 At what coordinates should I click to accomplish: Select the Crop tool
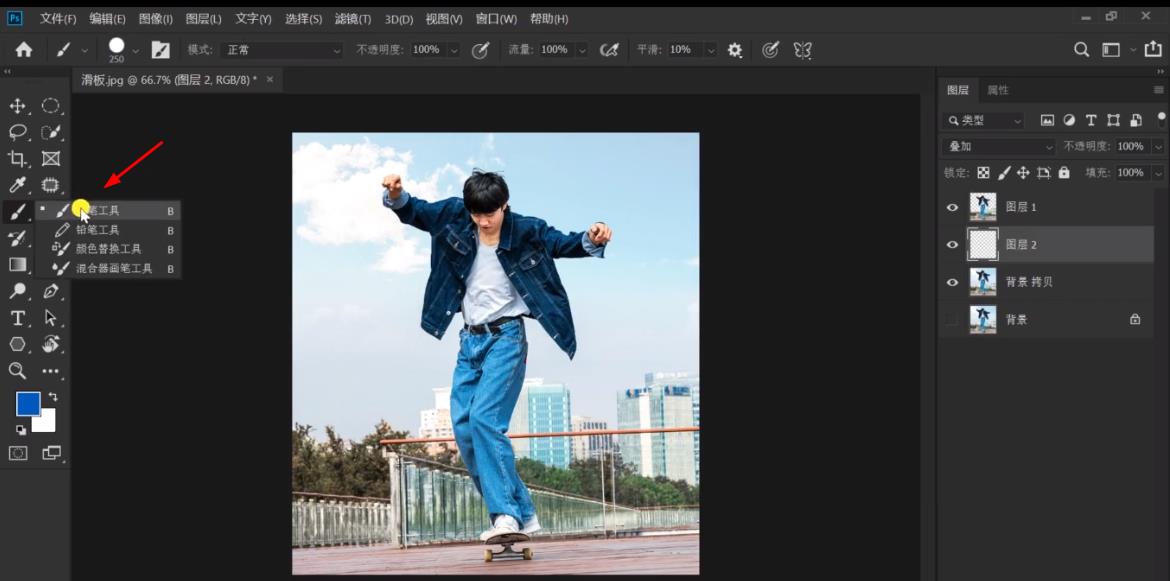click(x=17, y=159)
